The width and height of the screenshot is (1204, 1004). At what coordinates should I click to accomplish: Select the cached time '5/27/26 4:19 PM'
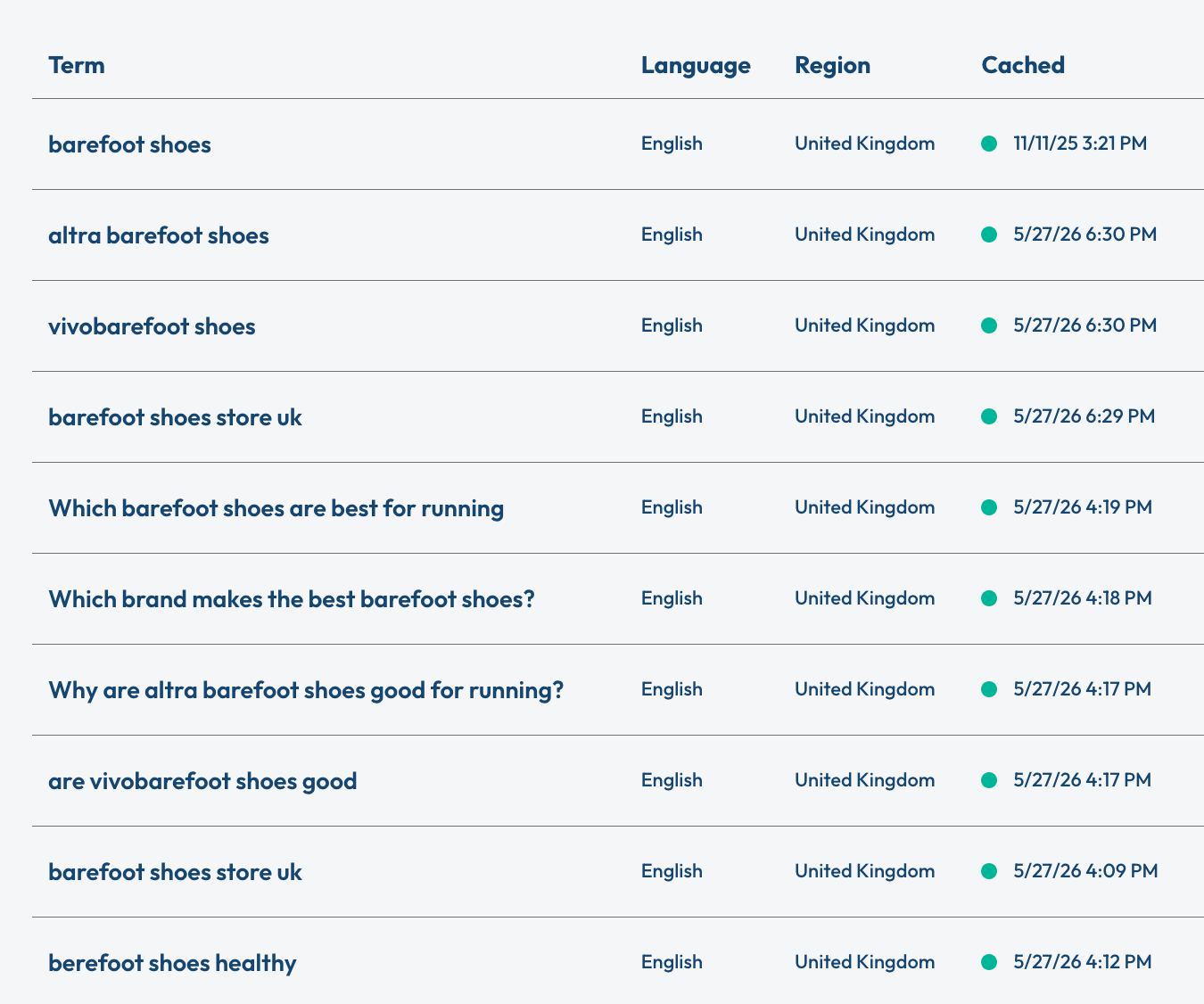click(x=1083, y=507)
